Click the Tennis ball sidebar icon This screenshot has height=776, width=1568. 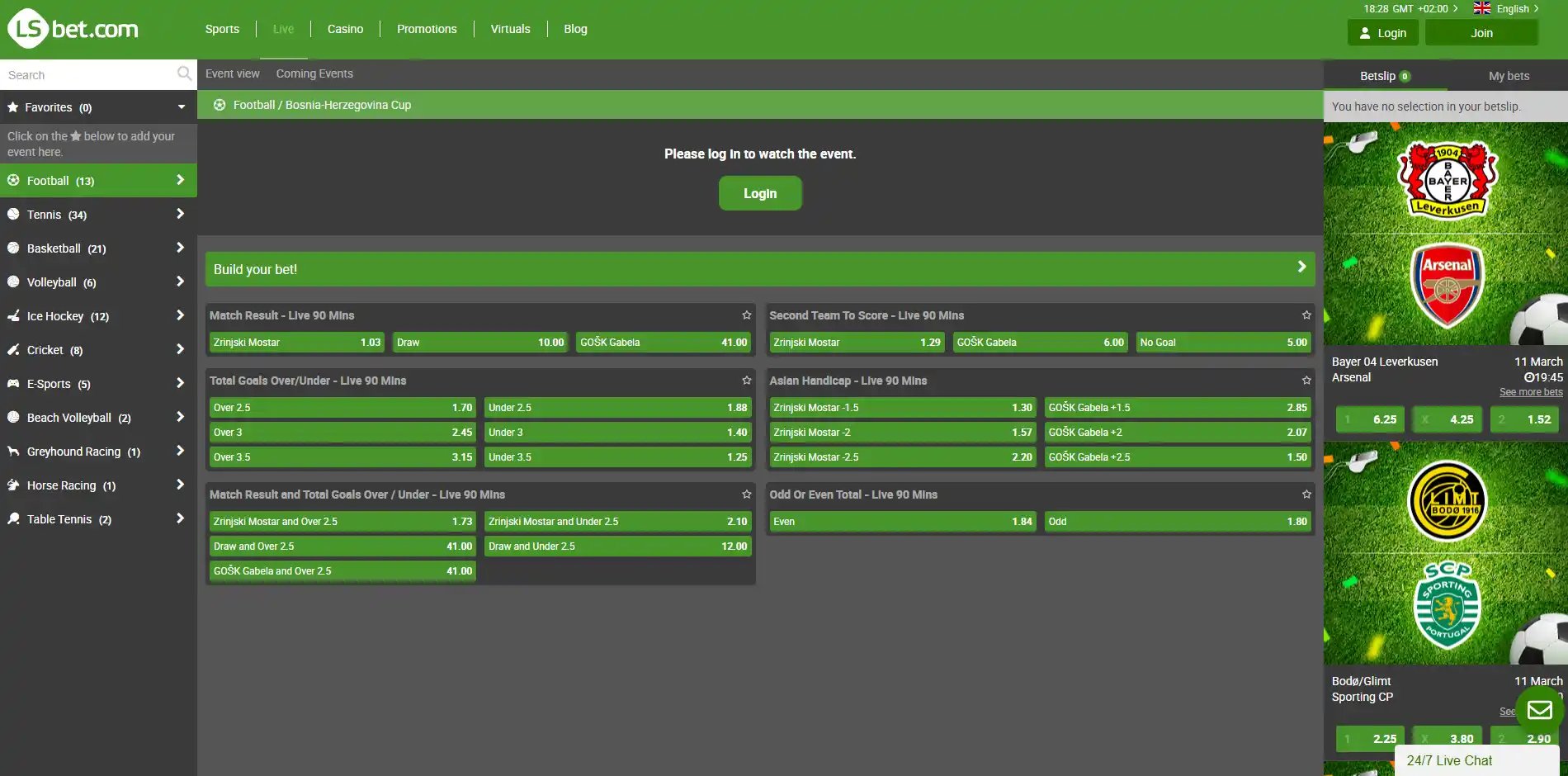pos(13,214)
